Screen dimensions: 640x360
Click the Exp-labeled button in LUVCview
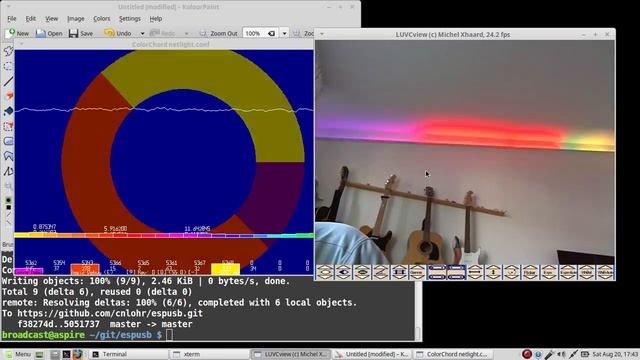(x=549, y=272)
